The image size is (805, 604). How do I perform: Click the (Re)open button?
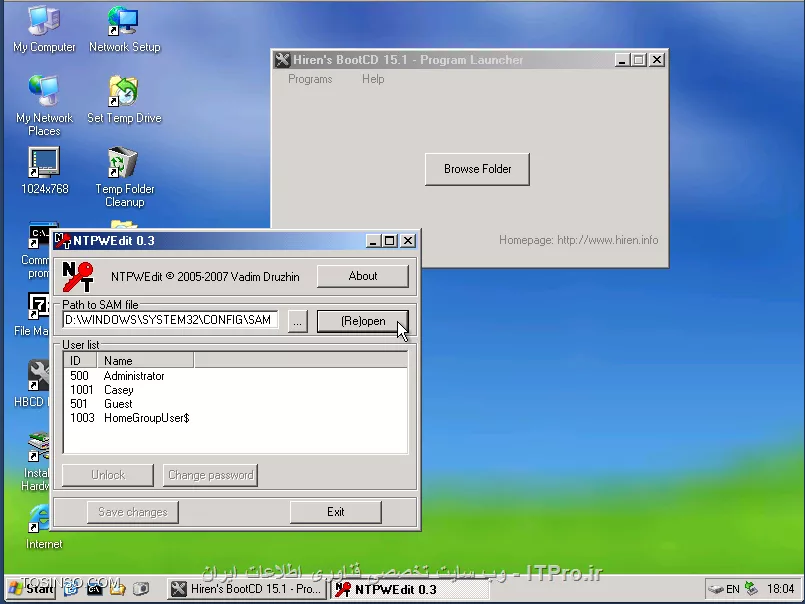pos(363,321)
